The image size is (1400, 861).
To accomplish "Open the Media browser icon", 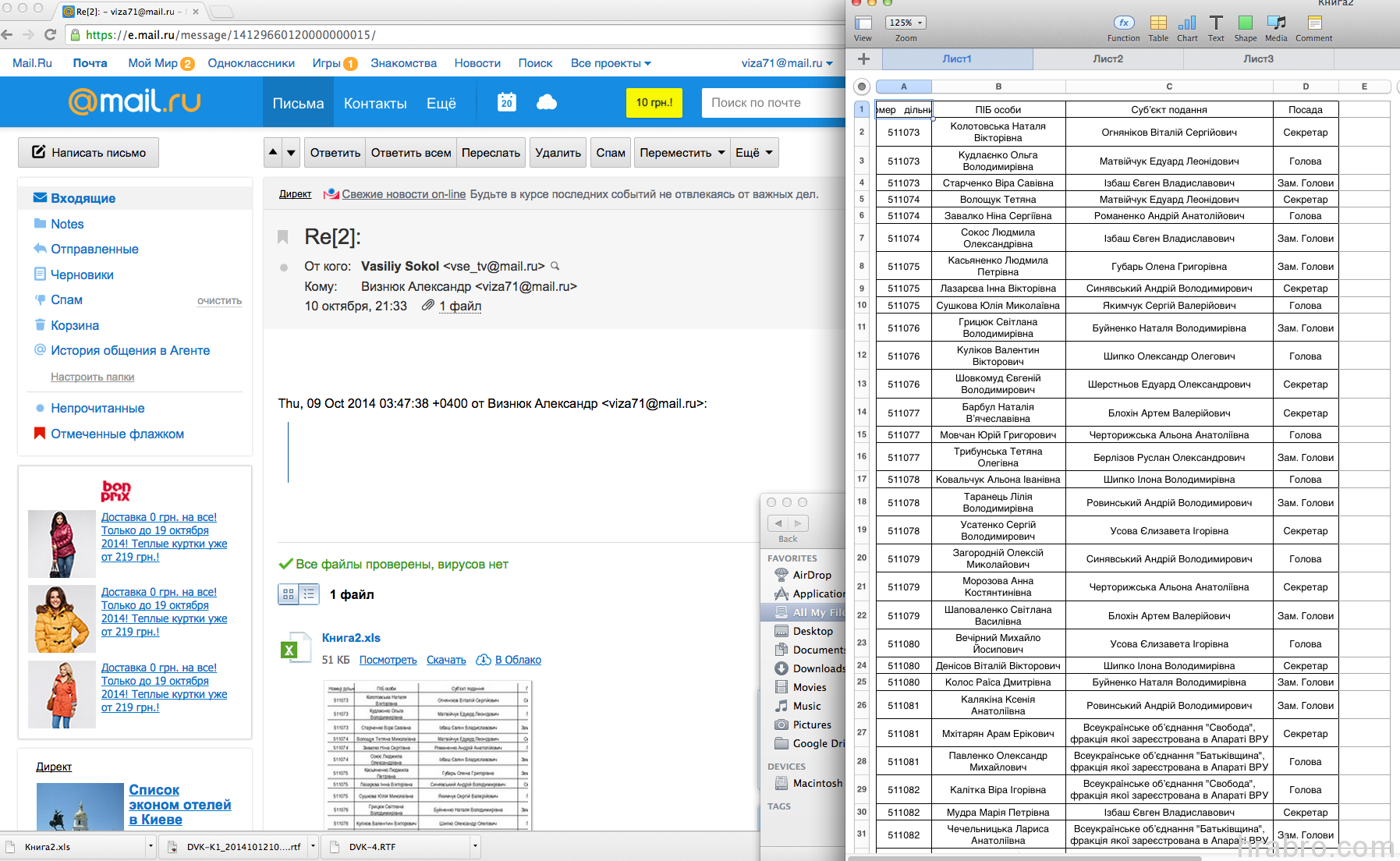I will point(1276,23).
